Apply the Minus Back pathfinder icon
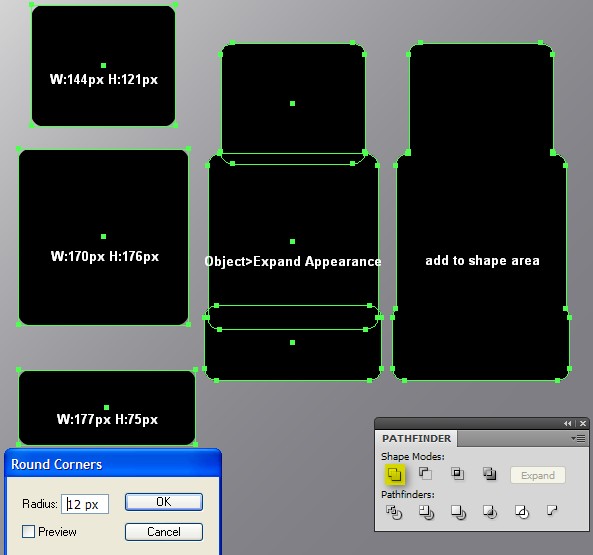This screenshot has width=593, height=555. [552, 511]
